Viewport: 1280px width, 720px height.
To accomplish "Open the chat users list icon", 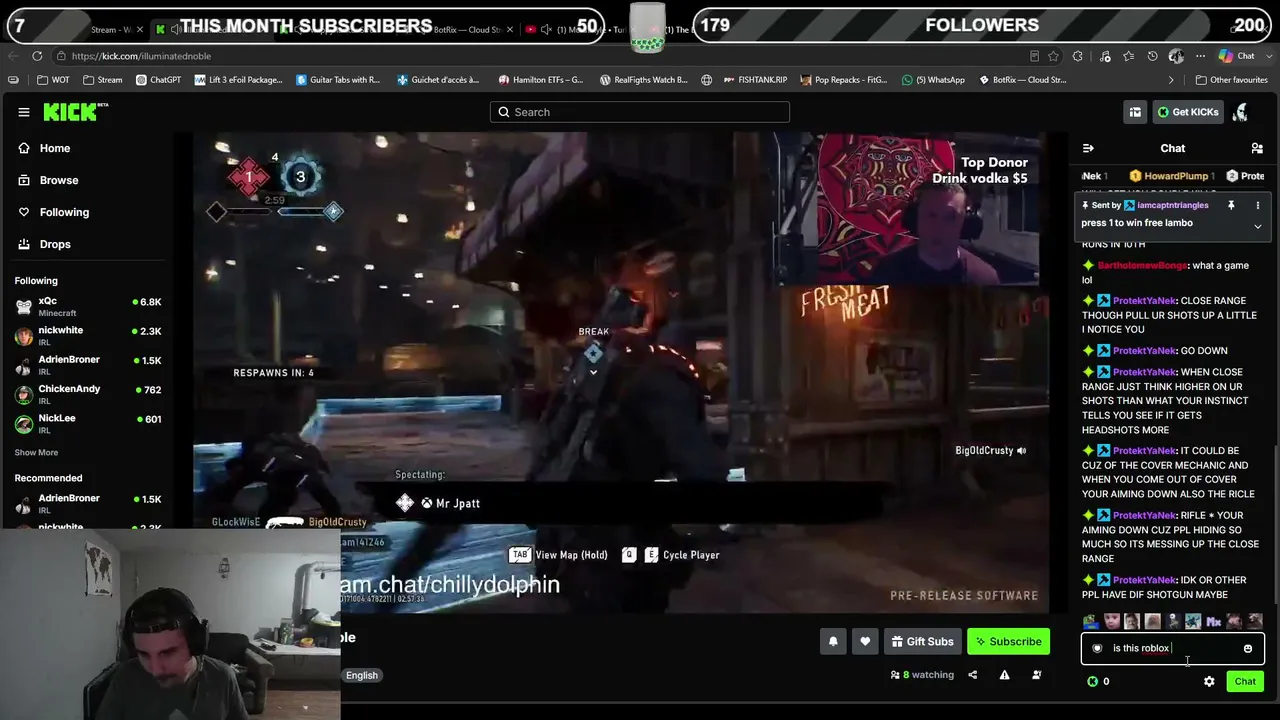I will 1257,148.
